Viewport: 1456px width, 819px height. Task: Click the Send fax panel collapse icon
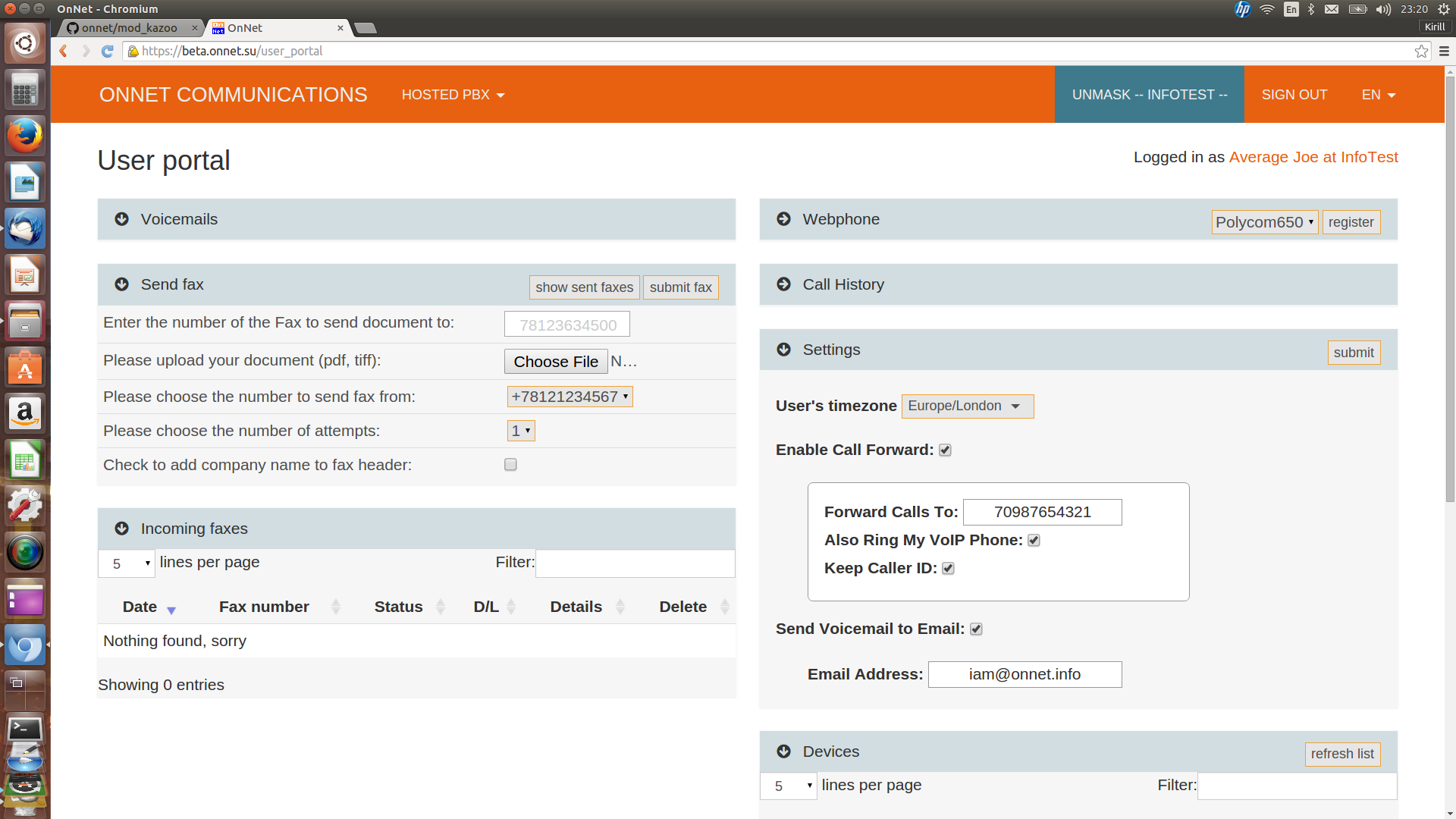click(120, 284)
